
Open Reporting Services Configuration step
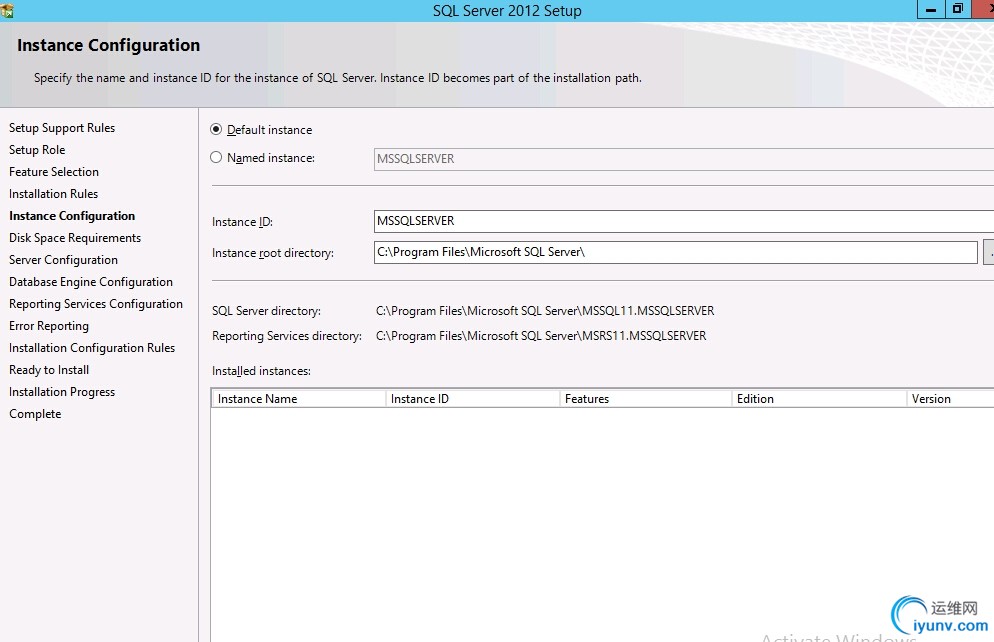(x=96, y=304)
